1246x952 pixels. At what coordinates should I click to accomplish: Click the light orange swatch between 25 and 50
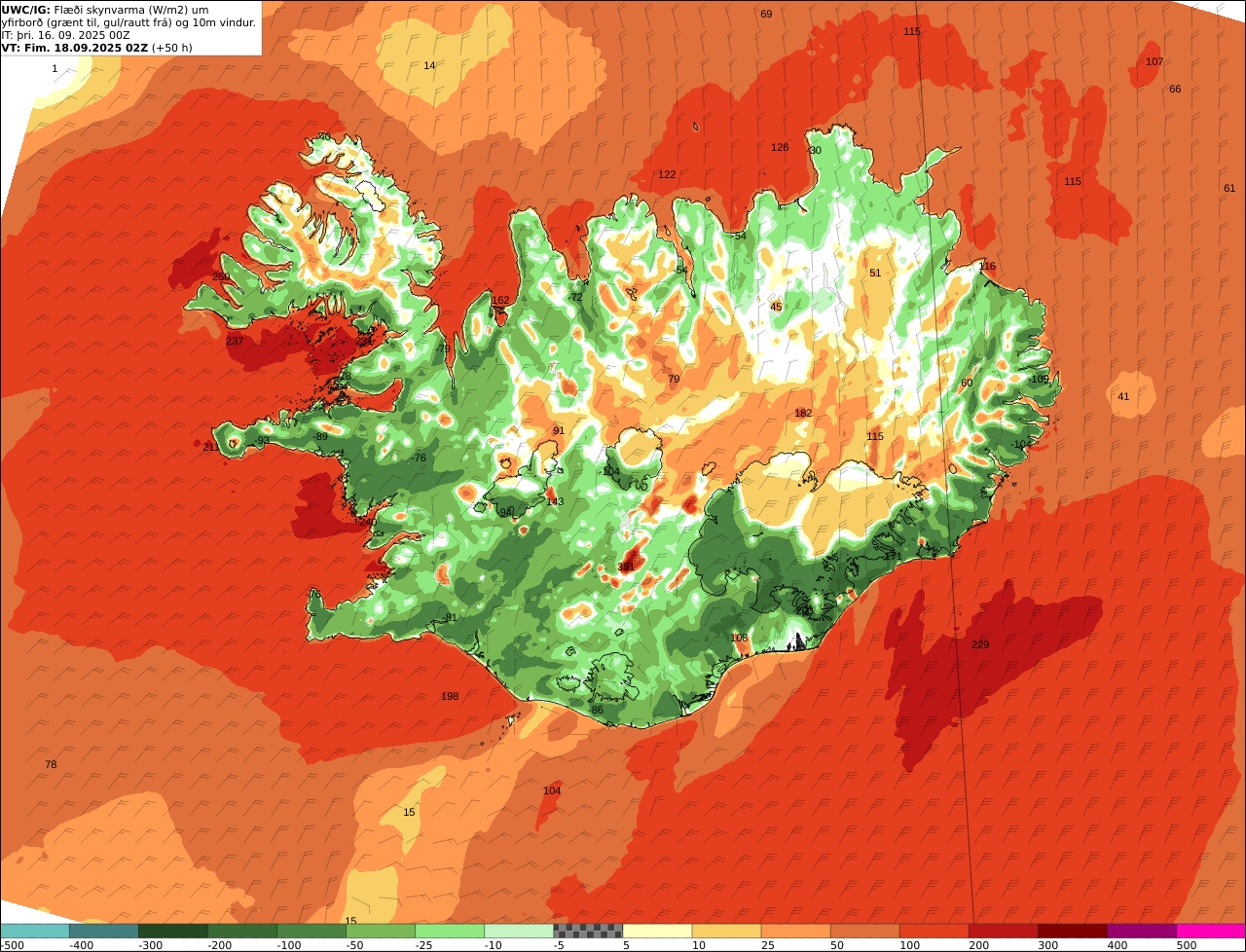point(795,931)
